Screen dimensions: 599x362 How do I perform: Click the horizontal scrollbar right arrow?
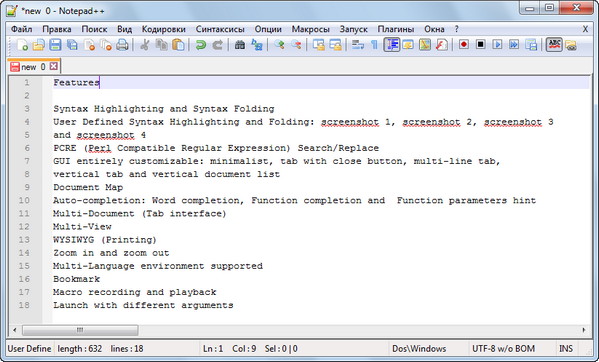tap(584, 330)
